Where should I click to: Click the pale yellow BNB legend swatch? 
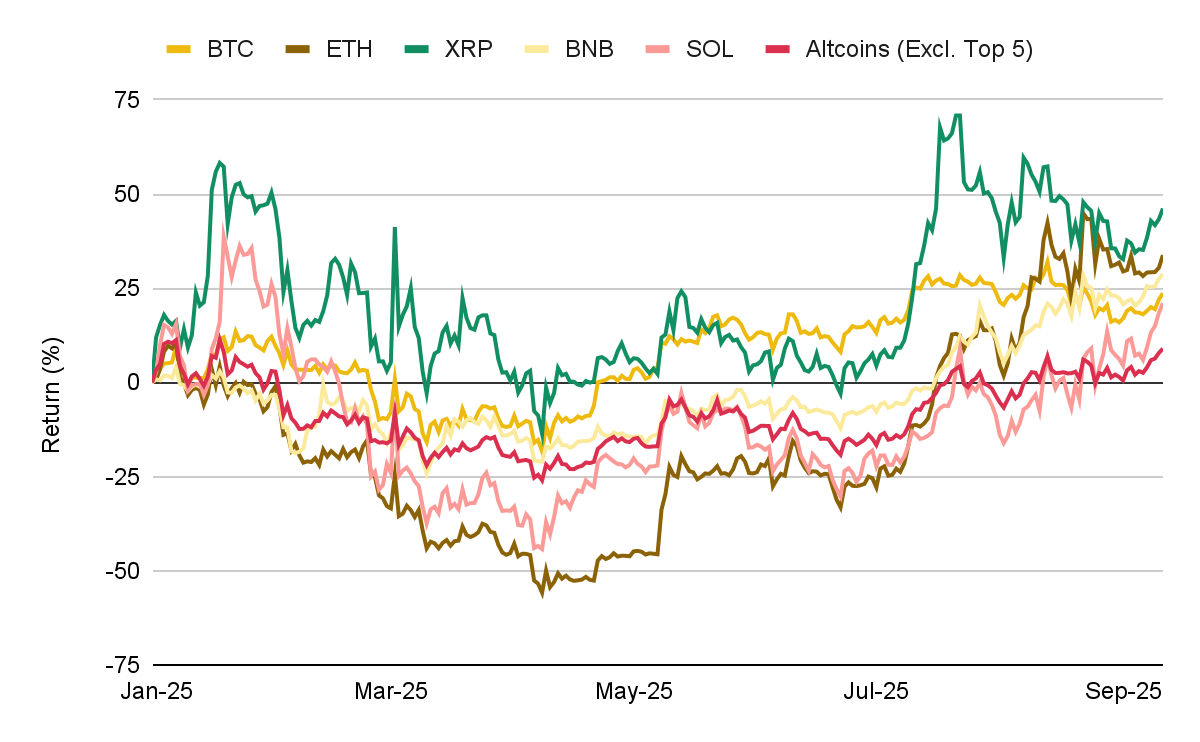click(x=538, y=49)
